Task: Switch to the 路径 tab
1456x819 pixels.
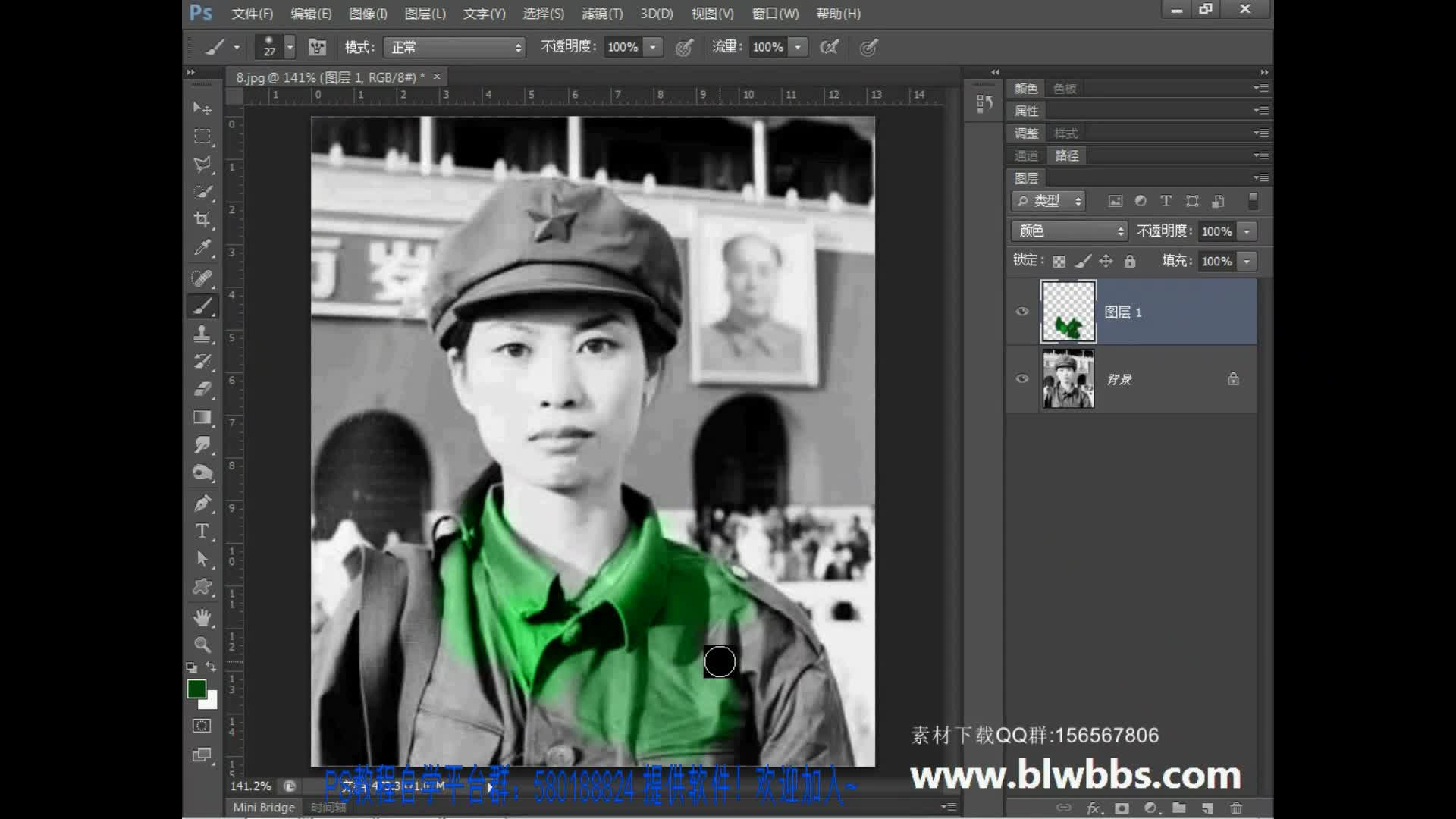Action: tap(1066, 155)
